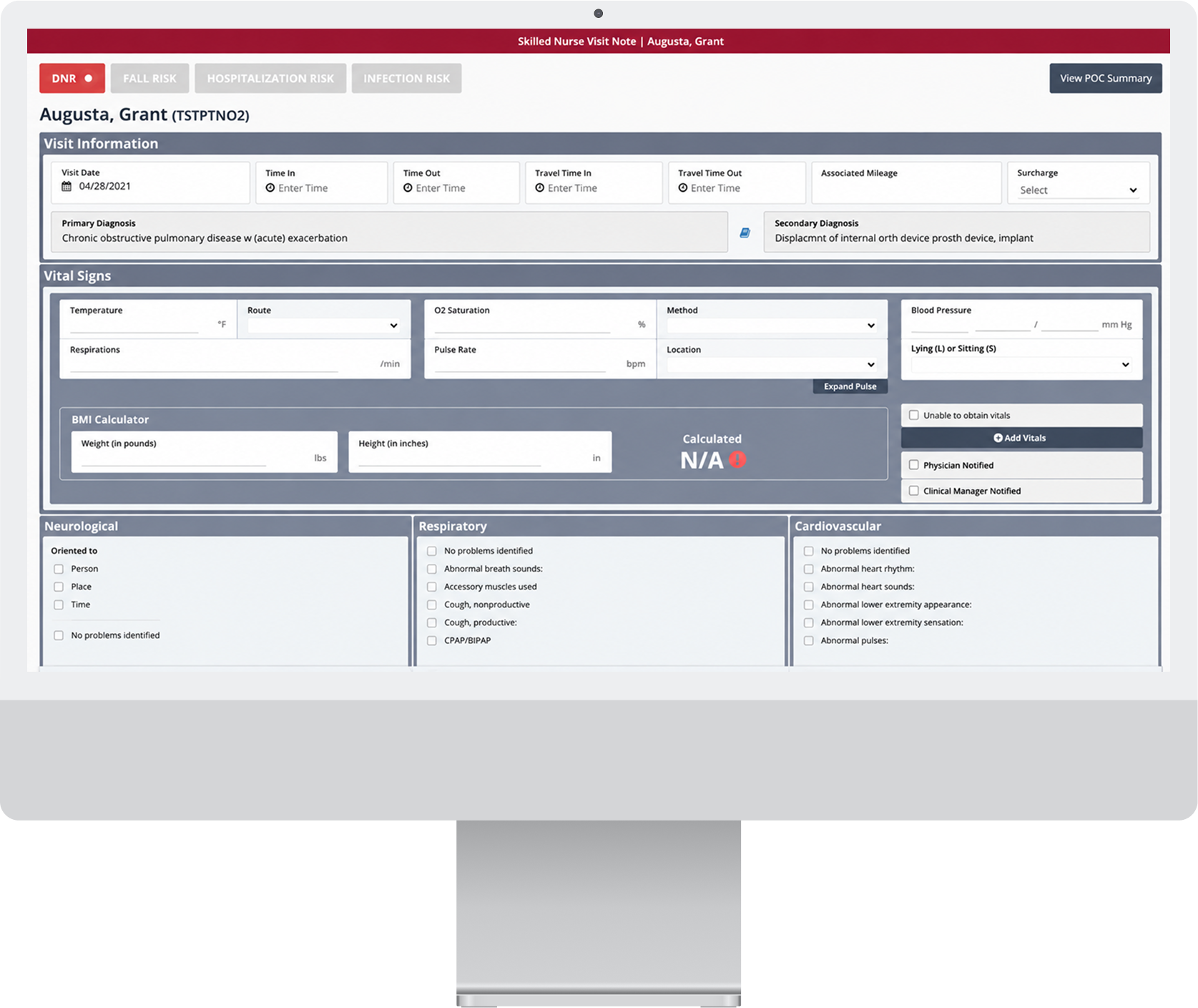The width and height of the screenshot is (1198, 1008).
Task: Check Cardiovascular No problems identified
Action: click(x=809, y=551)
